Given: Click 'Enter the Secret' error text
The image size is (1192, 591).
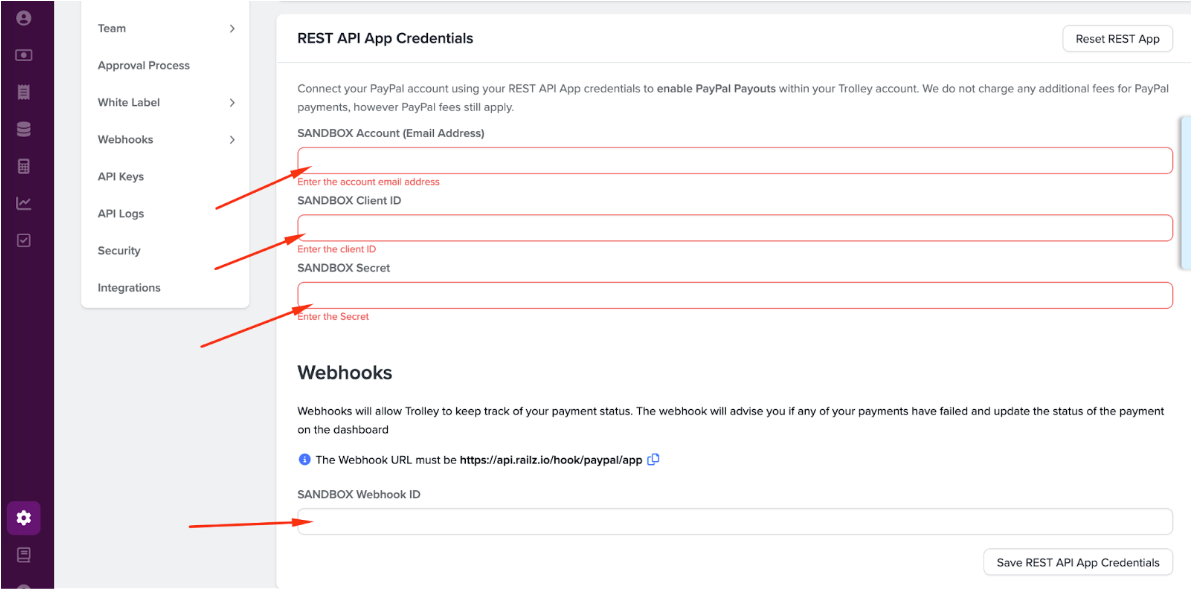Looking at the screenshot, I should (x=333, y=316).
